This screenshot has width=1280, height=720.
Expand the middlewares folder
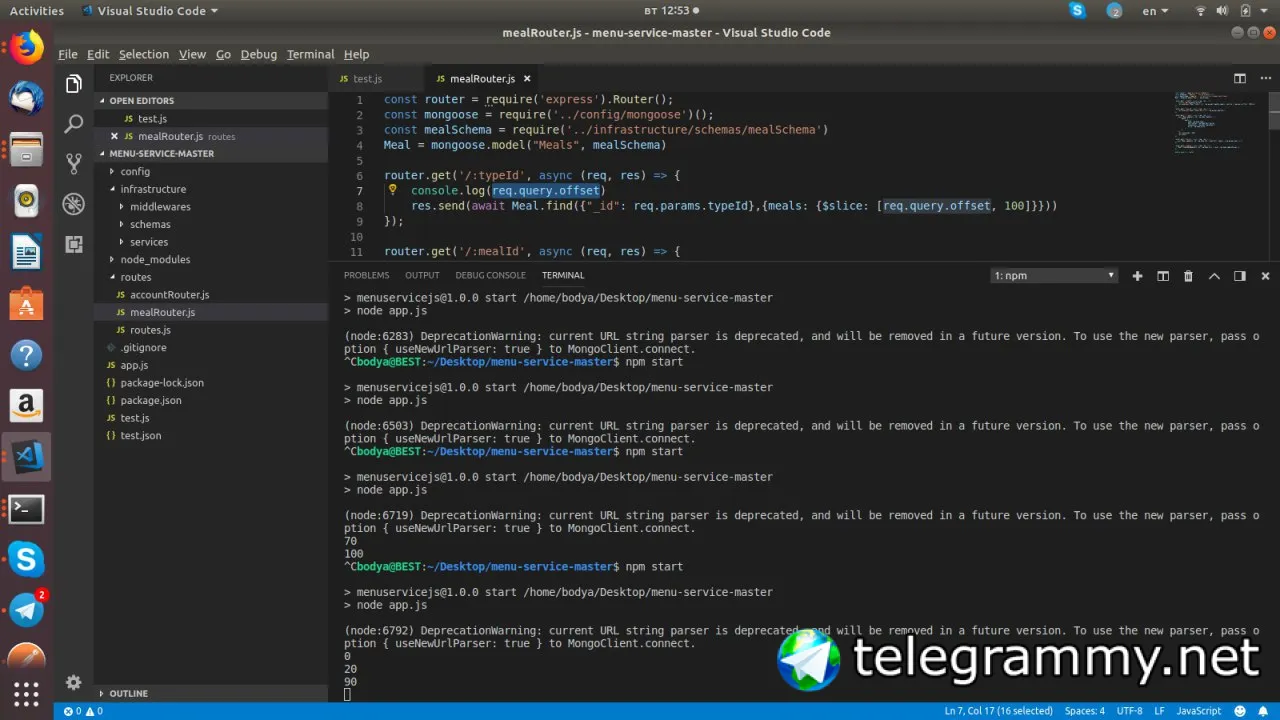coord(160,207)
